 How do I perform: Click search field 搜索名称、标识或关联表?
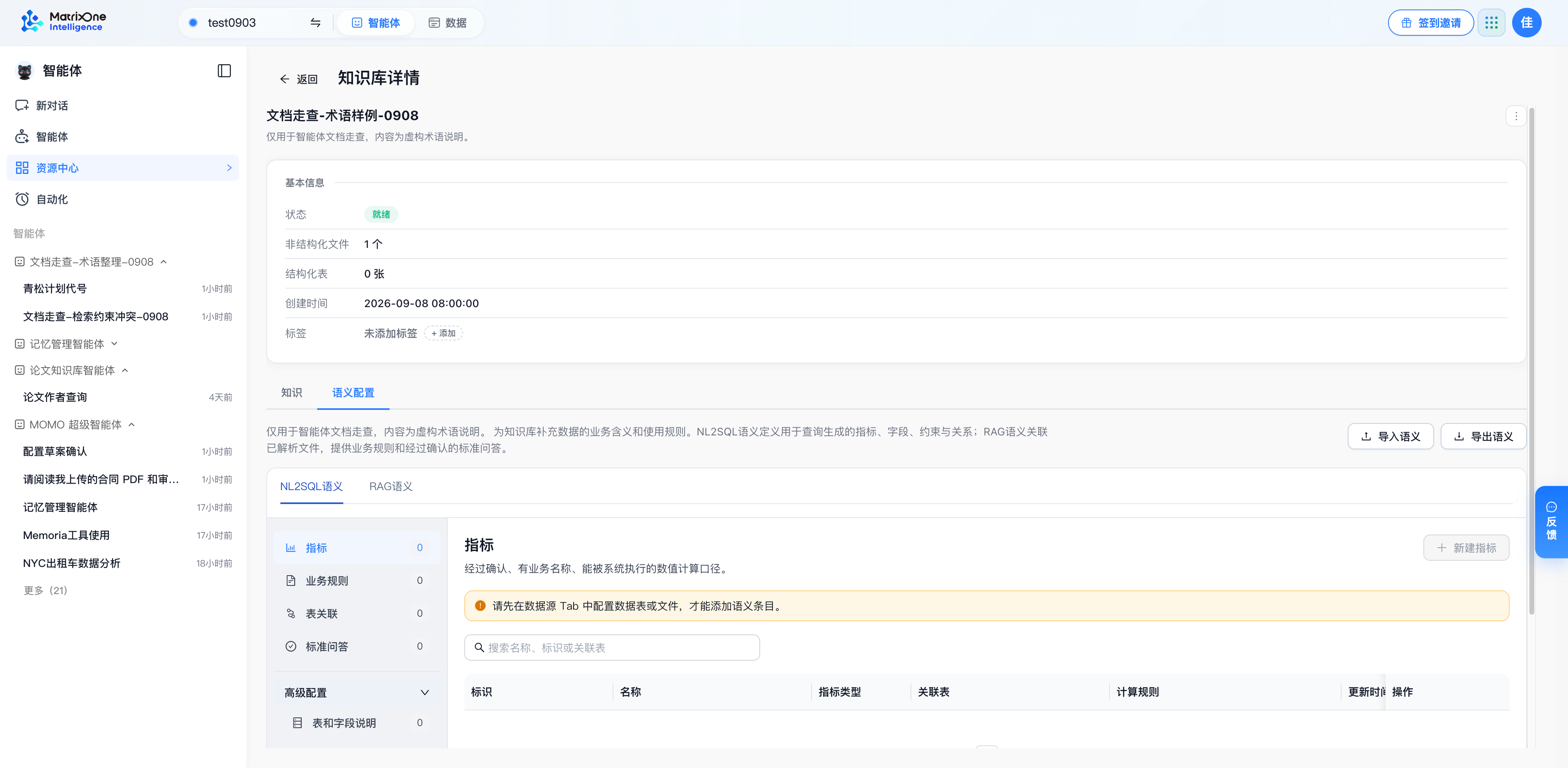[612, 648]
